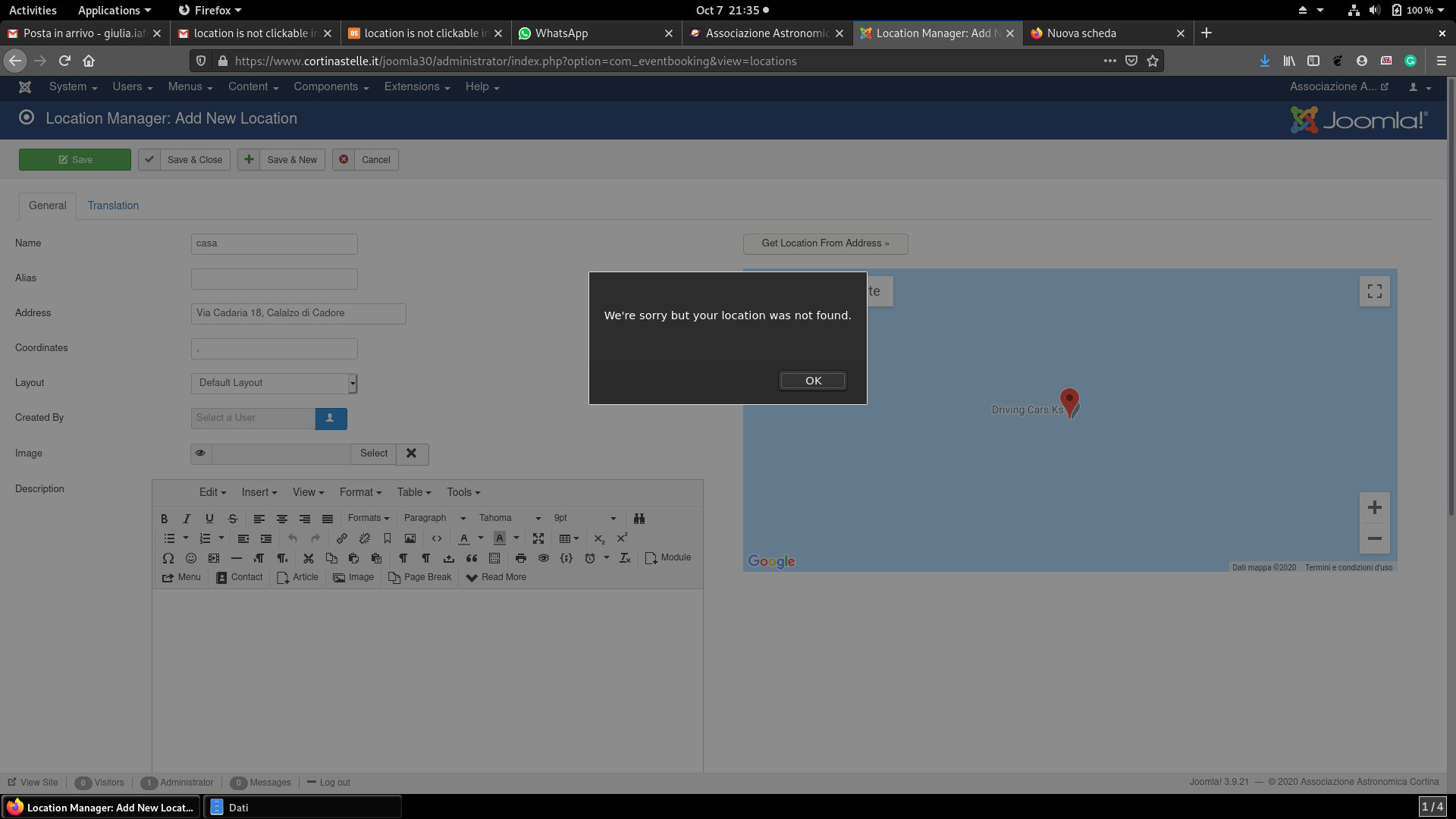Image resolution: width=1456 pixels, height=819 pixels.
Task: Click the Address input field
Action: coord(298,313)
